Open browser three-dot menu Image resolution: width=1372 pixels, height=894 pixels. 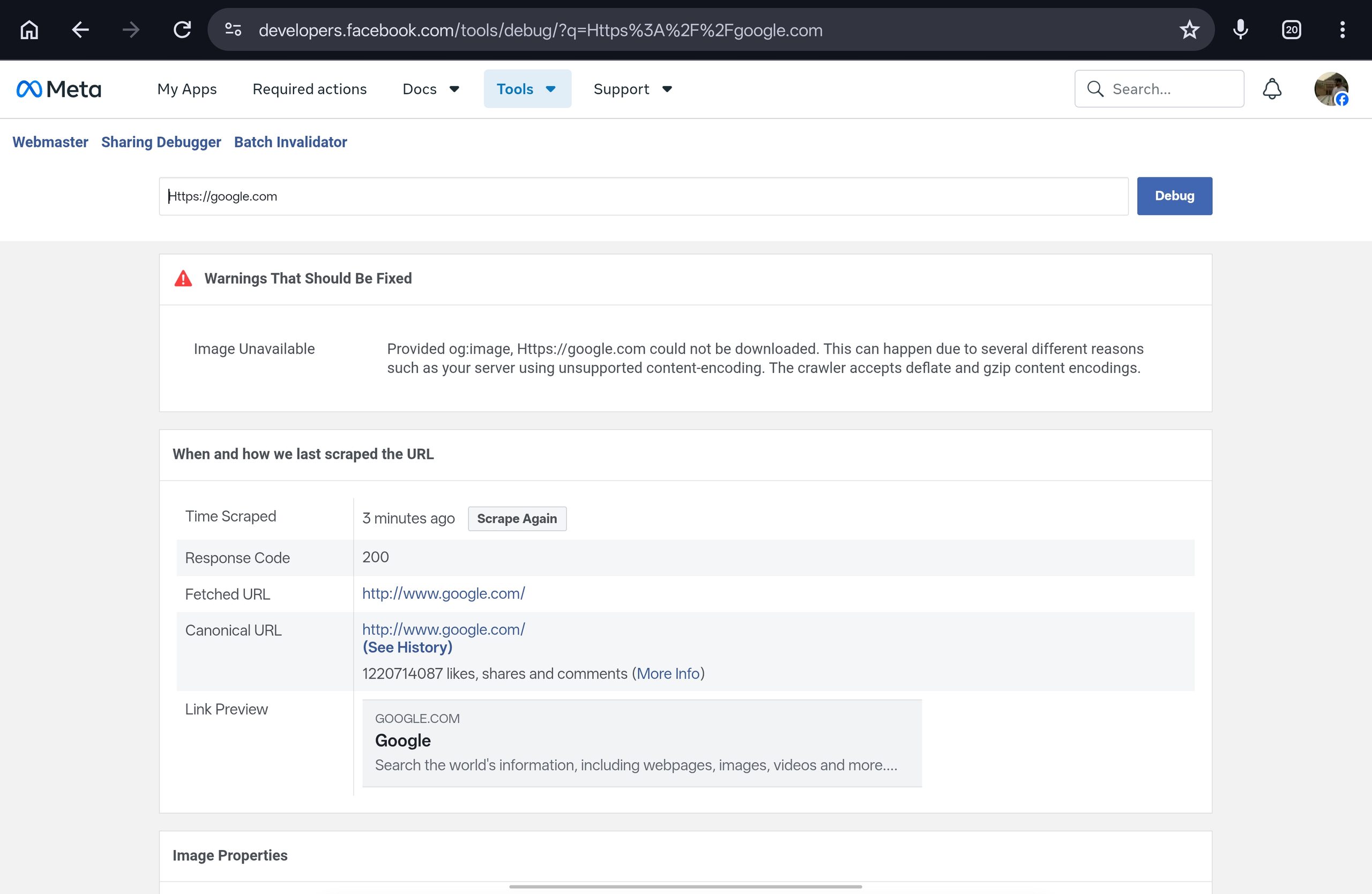point(1342,30)
